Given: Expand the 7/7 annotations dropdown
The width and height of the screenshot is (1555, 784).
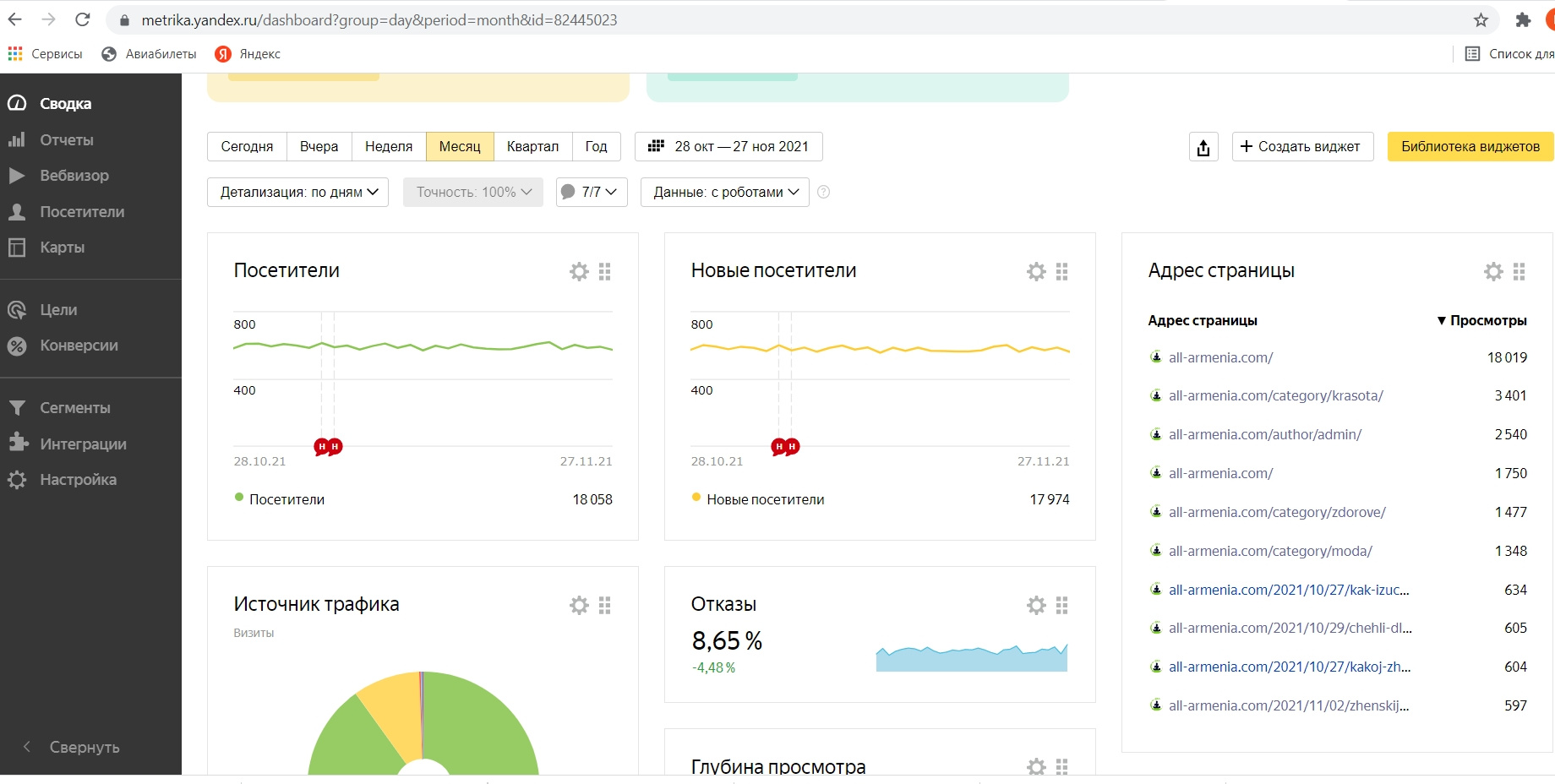Looking at the screenshot, I should pos(592,193).
